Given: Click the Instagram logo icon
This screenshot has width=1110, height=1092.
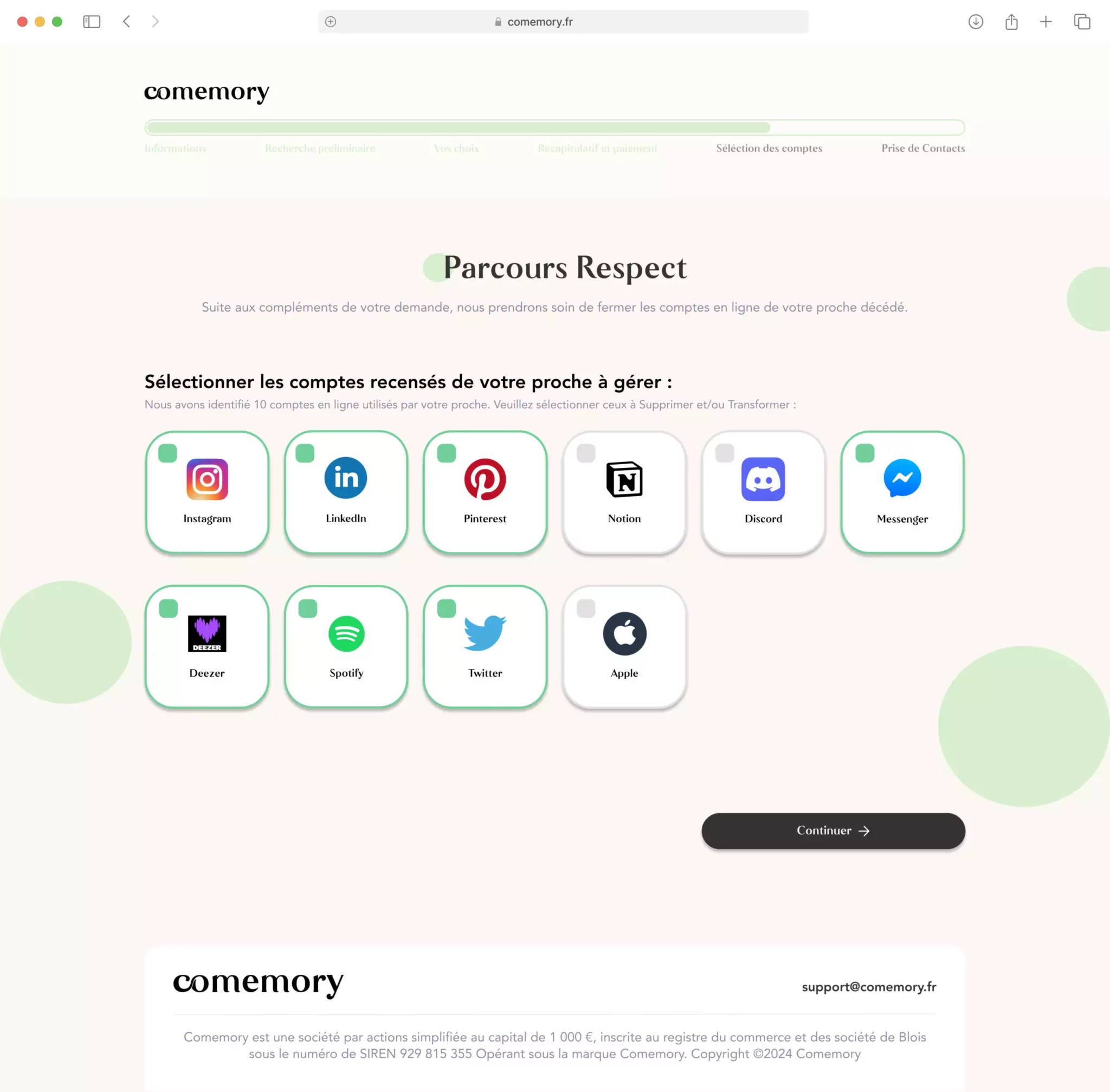Looking at the screenshot, I should tap(207, 479).
